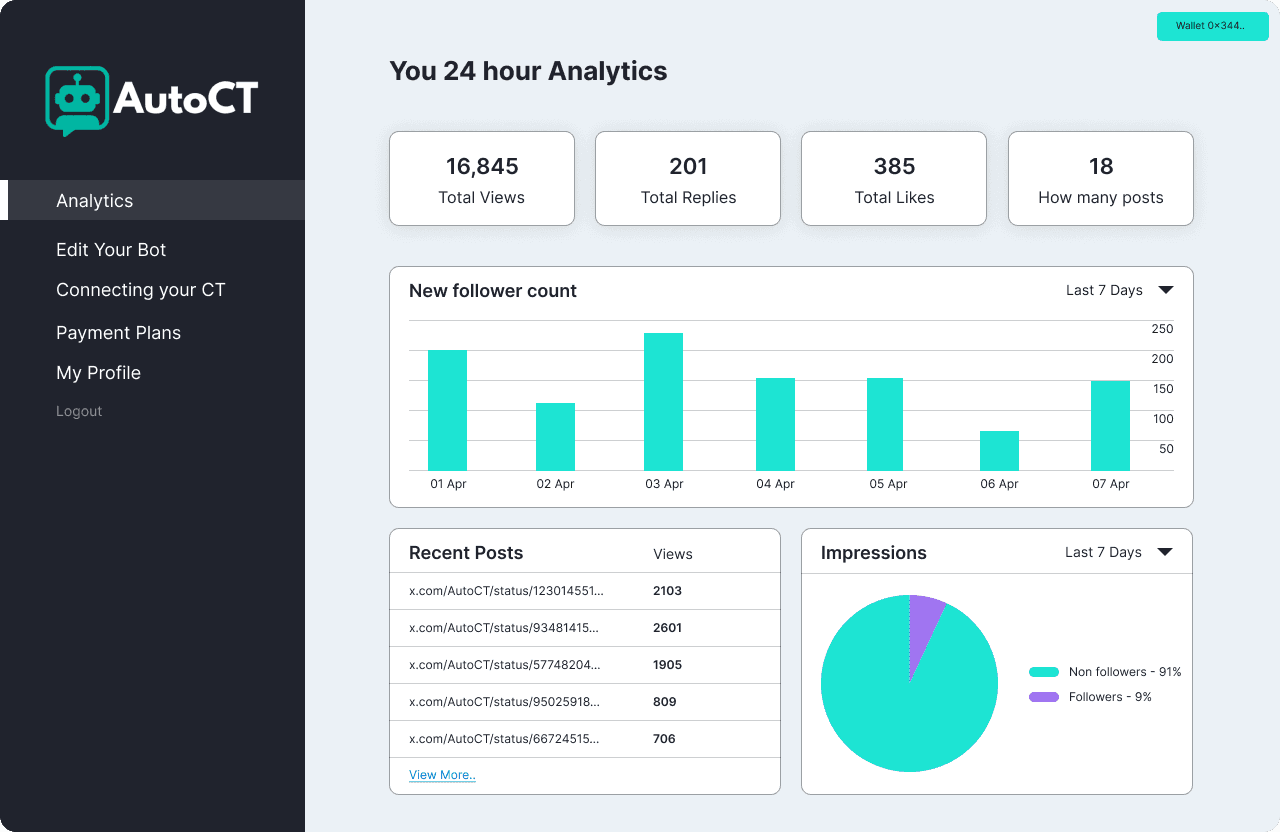The width and height of the screenshot is (1280, 832).
Task: Click the Views column header
Action: pyautogui.click(x=673, y=554)
